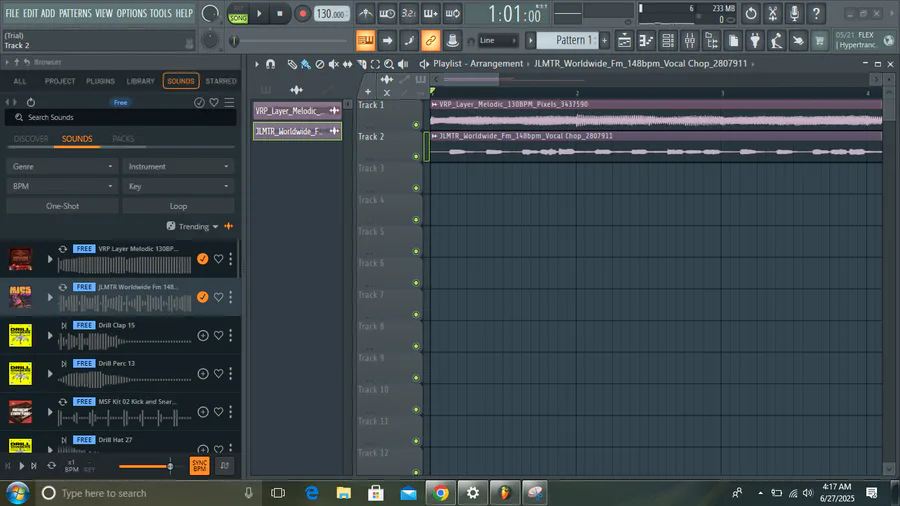Image resolution: width=900 pixels, height=506 pixels.
Task: Favorite the Drill Perc 13 heart
Action: 219,374
